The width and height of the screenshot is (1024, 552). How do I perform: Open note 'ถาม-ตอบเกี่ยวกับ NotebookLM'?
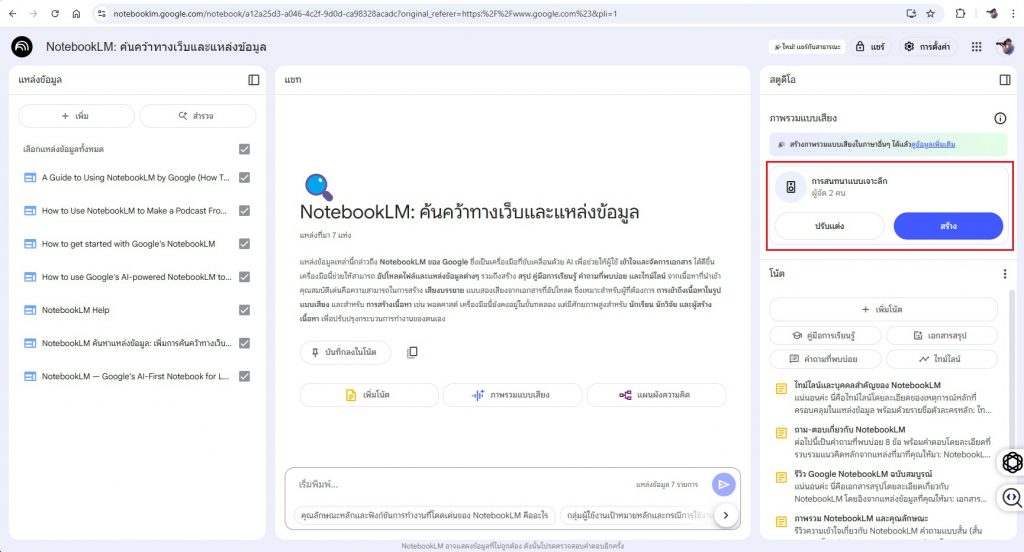(x=883, y=442)
